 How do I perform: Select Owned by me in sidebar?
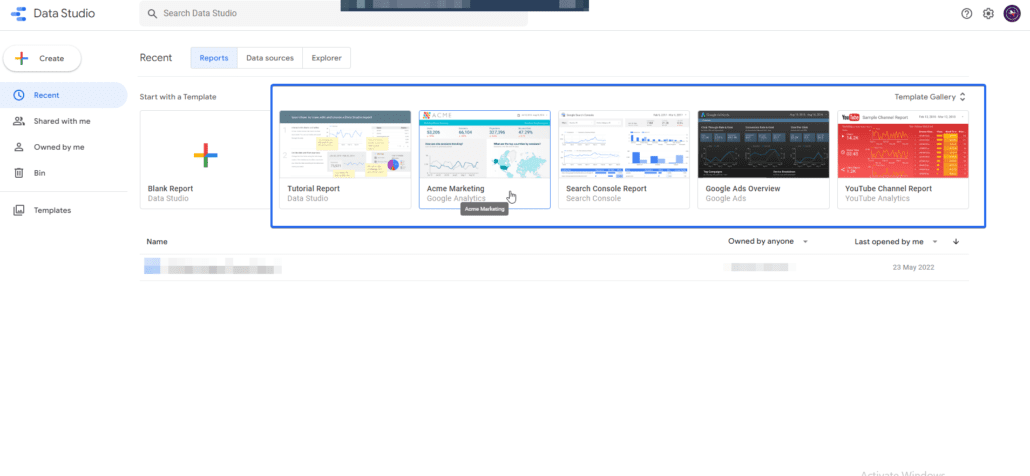[63, 147]
